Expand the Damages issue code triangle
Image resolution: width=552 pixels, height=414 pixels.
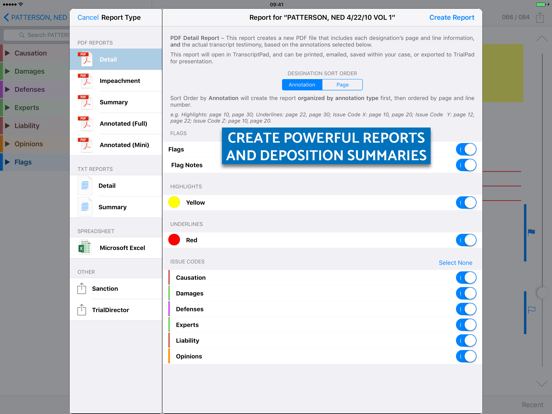tap(7, 71)
